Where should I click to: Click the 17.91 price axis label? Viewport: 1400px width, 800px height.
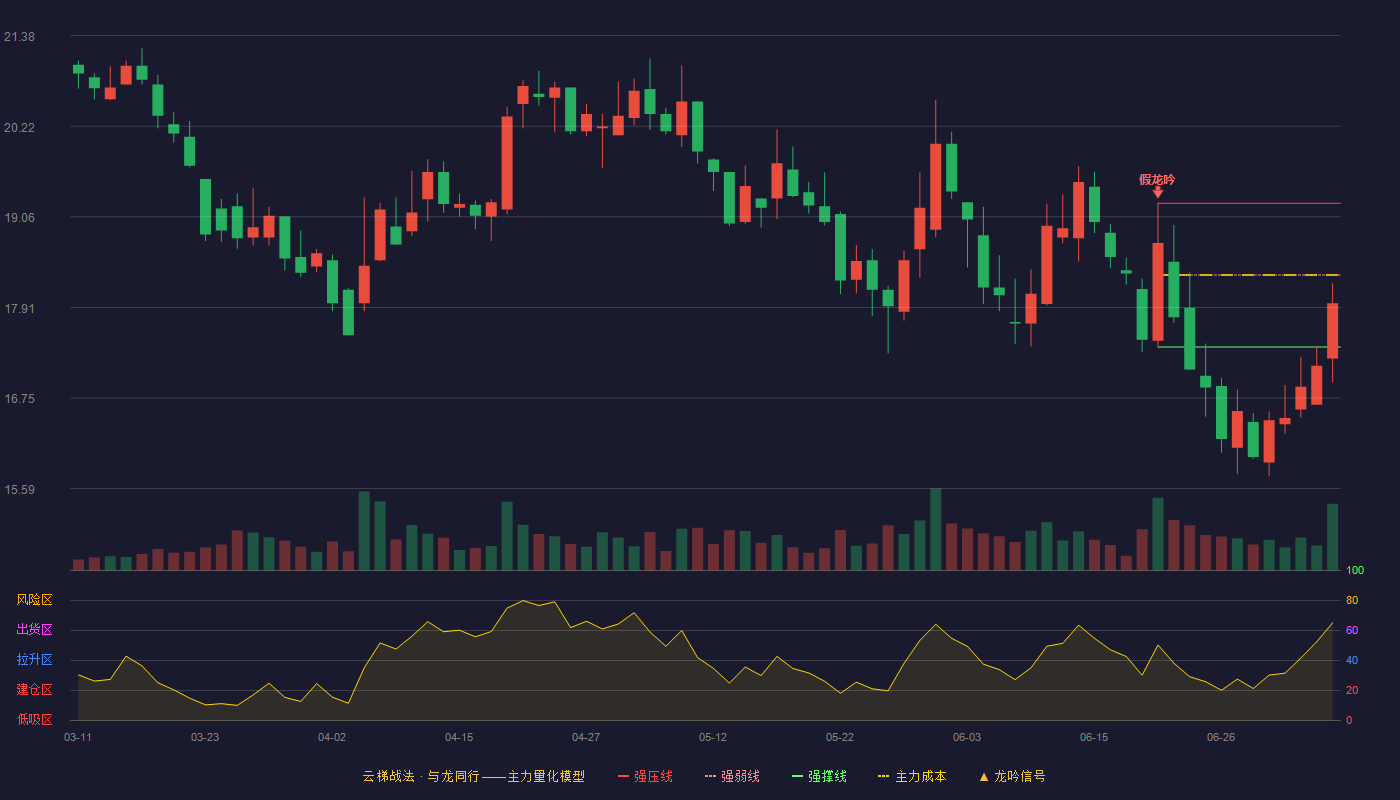pos(20,309)
